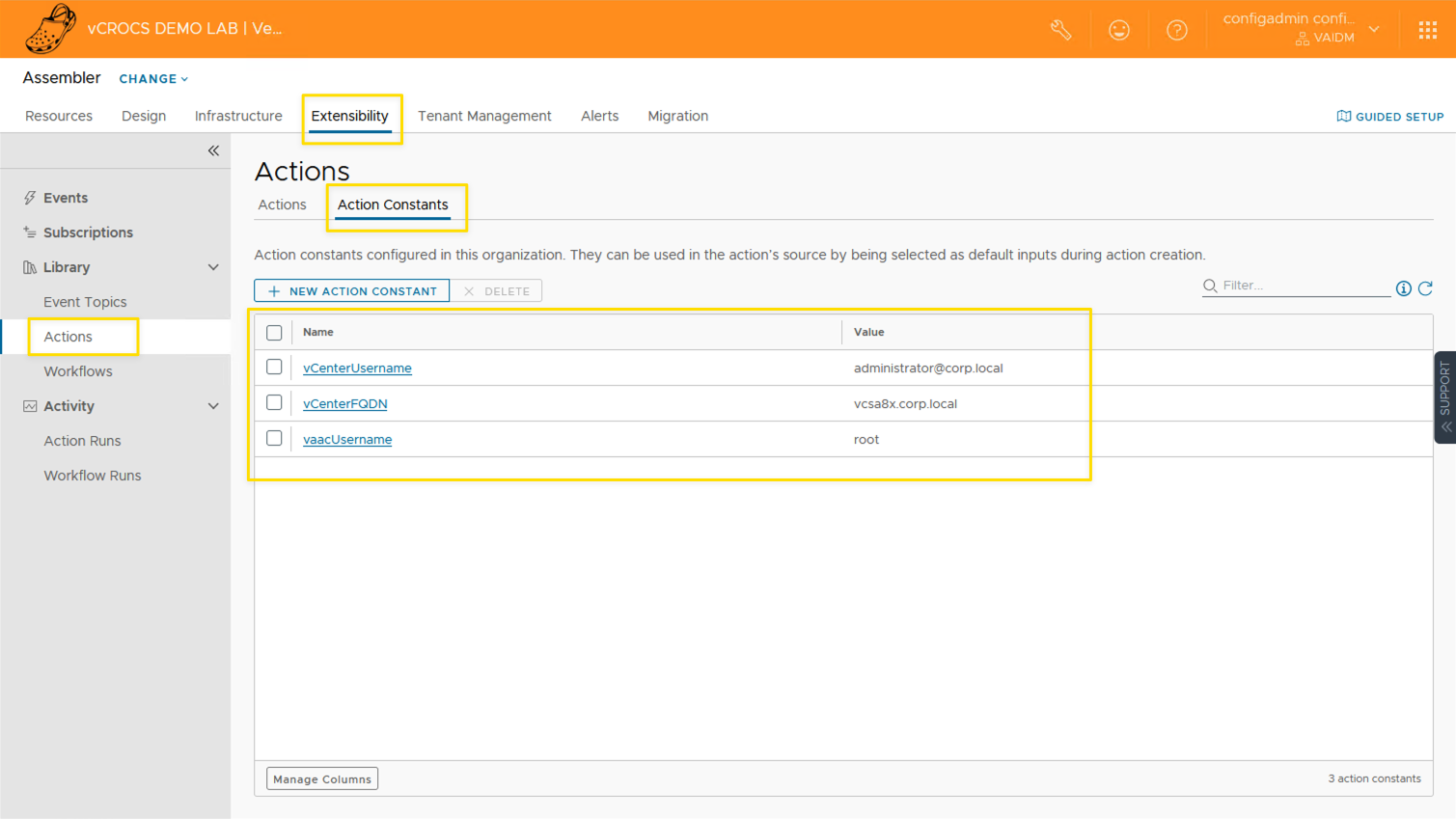Screen dimensions: 1456x819
Task: Click the wrench tools icon in header
Action: [x=1060, y=30]
